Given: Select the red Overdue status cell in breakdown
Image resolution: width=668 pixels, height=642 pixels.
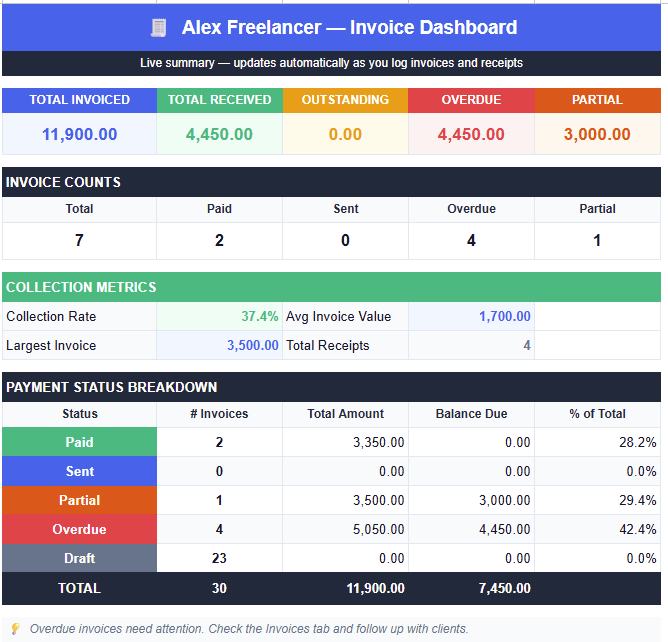Looking at the screenshot, I should (x=79, y=529).
